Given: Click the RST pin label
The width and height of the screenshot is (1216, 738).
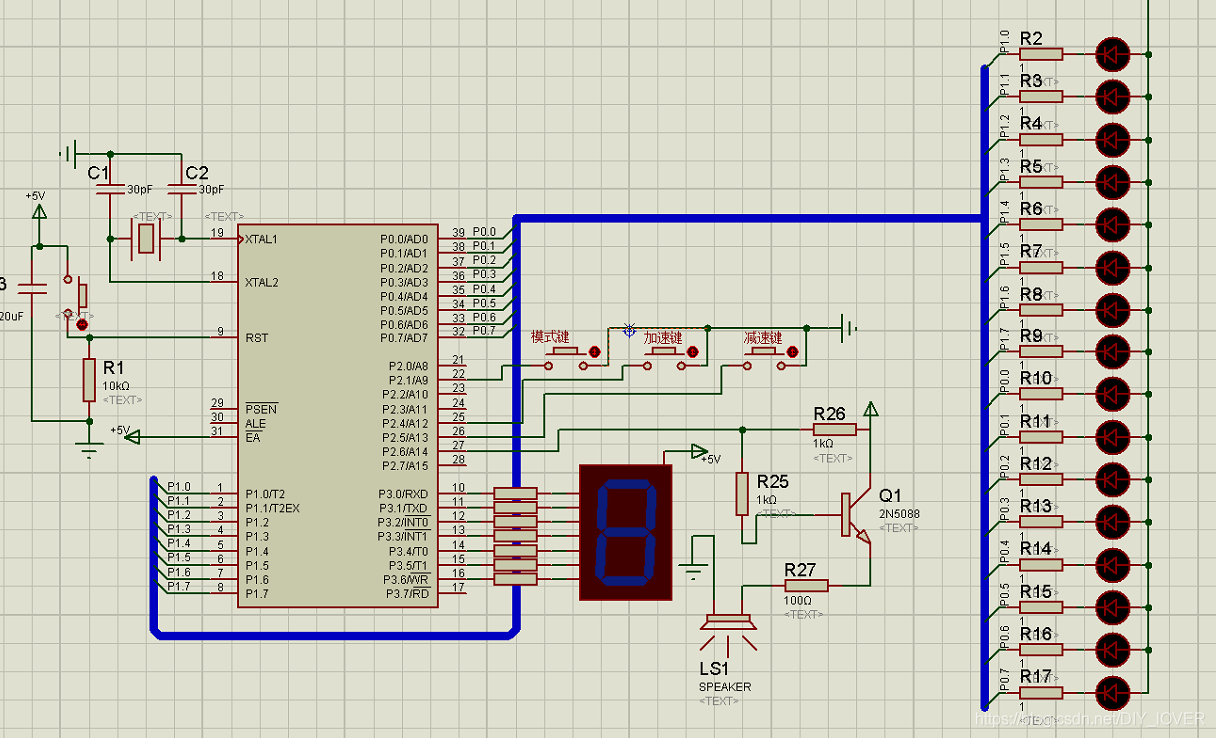Looking at the screenshot, I should point(256,338).
